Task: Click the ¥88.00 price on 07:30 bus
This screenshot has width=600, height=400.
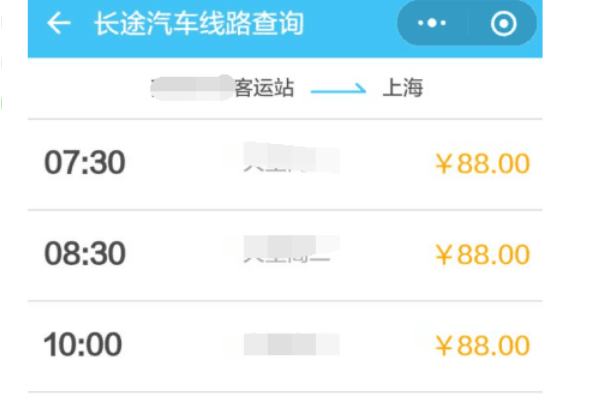Action: point(482,164)
